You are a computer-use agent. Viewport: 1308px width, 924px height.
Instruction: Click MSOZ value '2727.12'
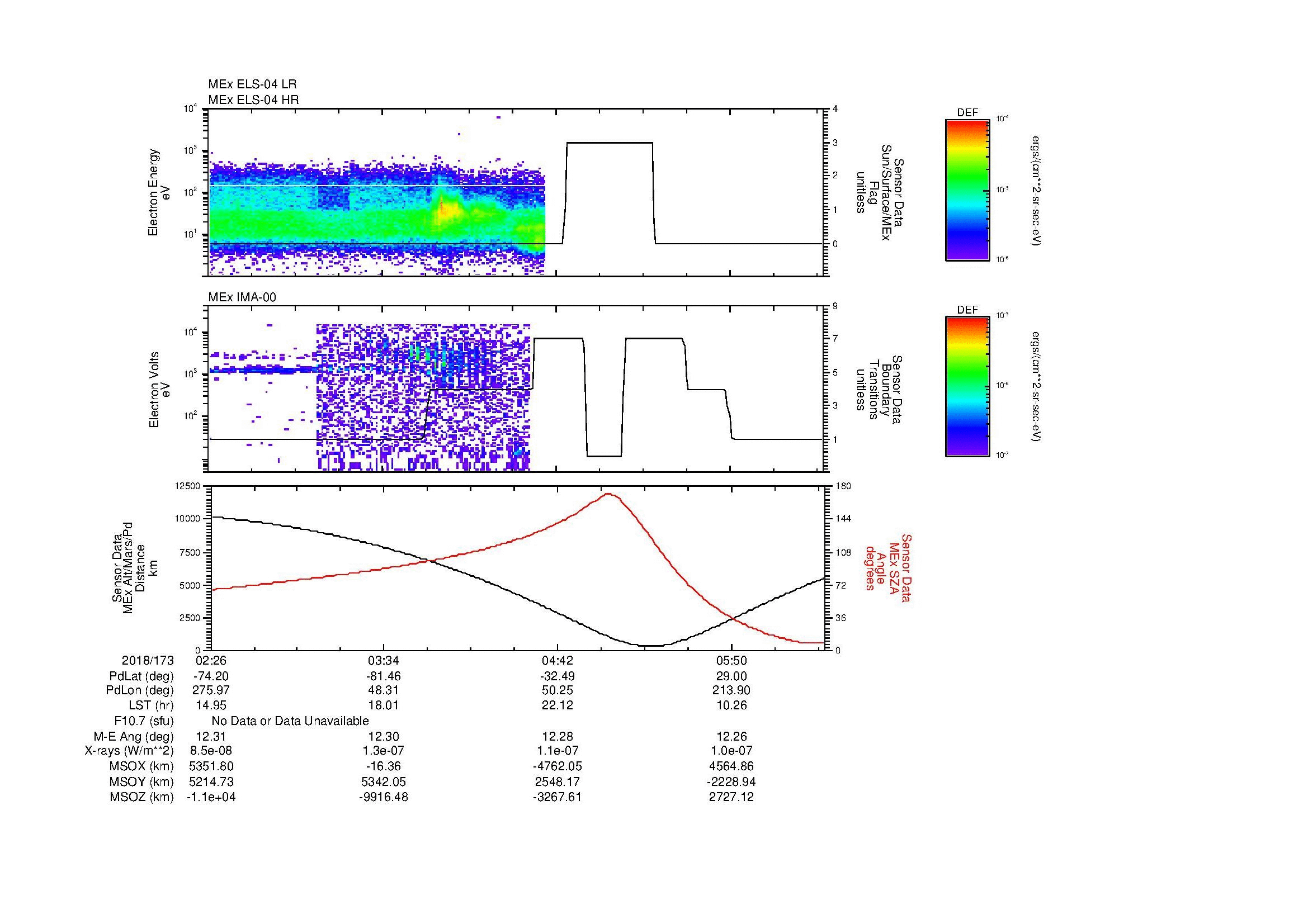click(731, 797)
